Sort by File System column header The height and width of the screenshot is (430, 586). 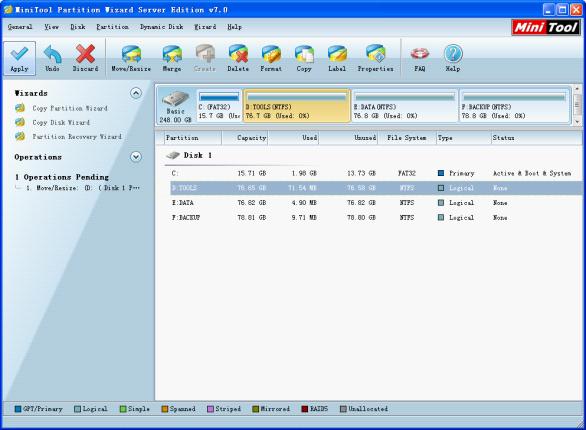click(407, 138)
